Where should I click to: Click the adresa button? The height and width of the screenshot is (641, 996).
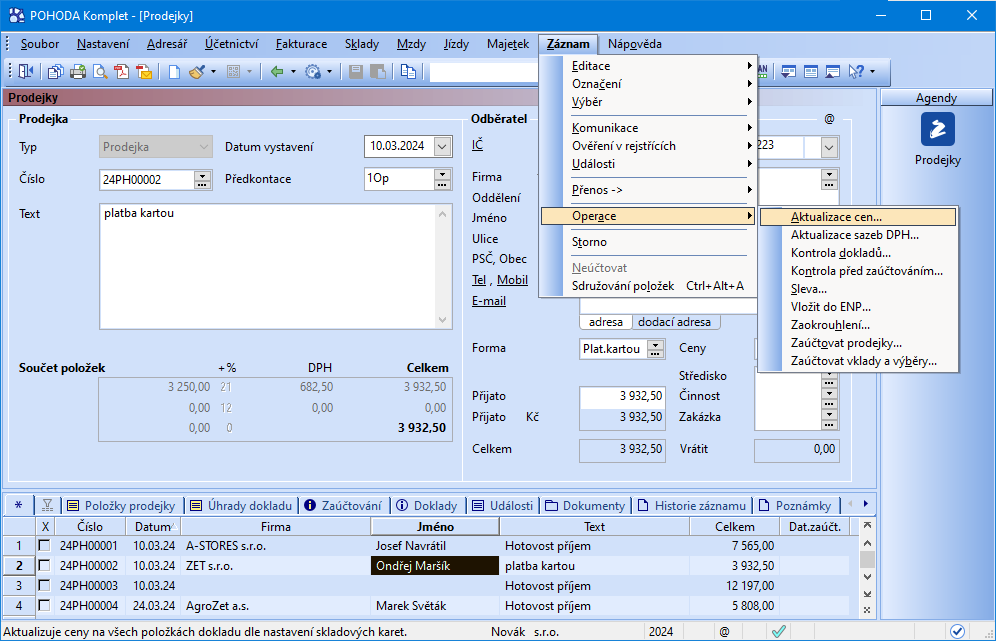pos(606,322)
